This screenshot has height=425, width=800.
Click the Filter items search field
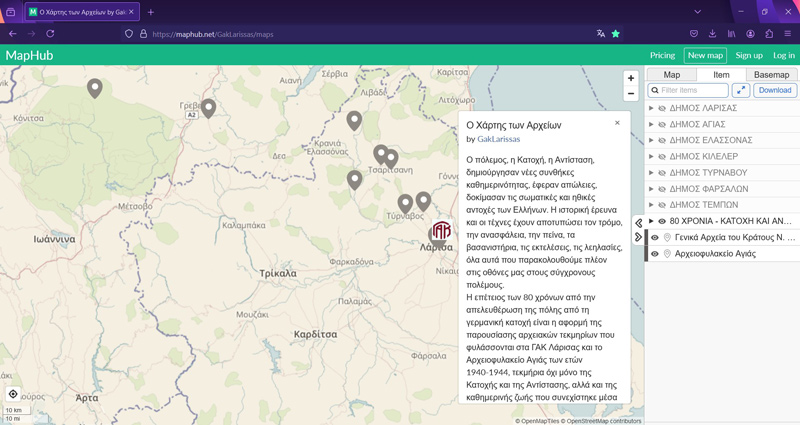click(692, 91)
